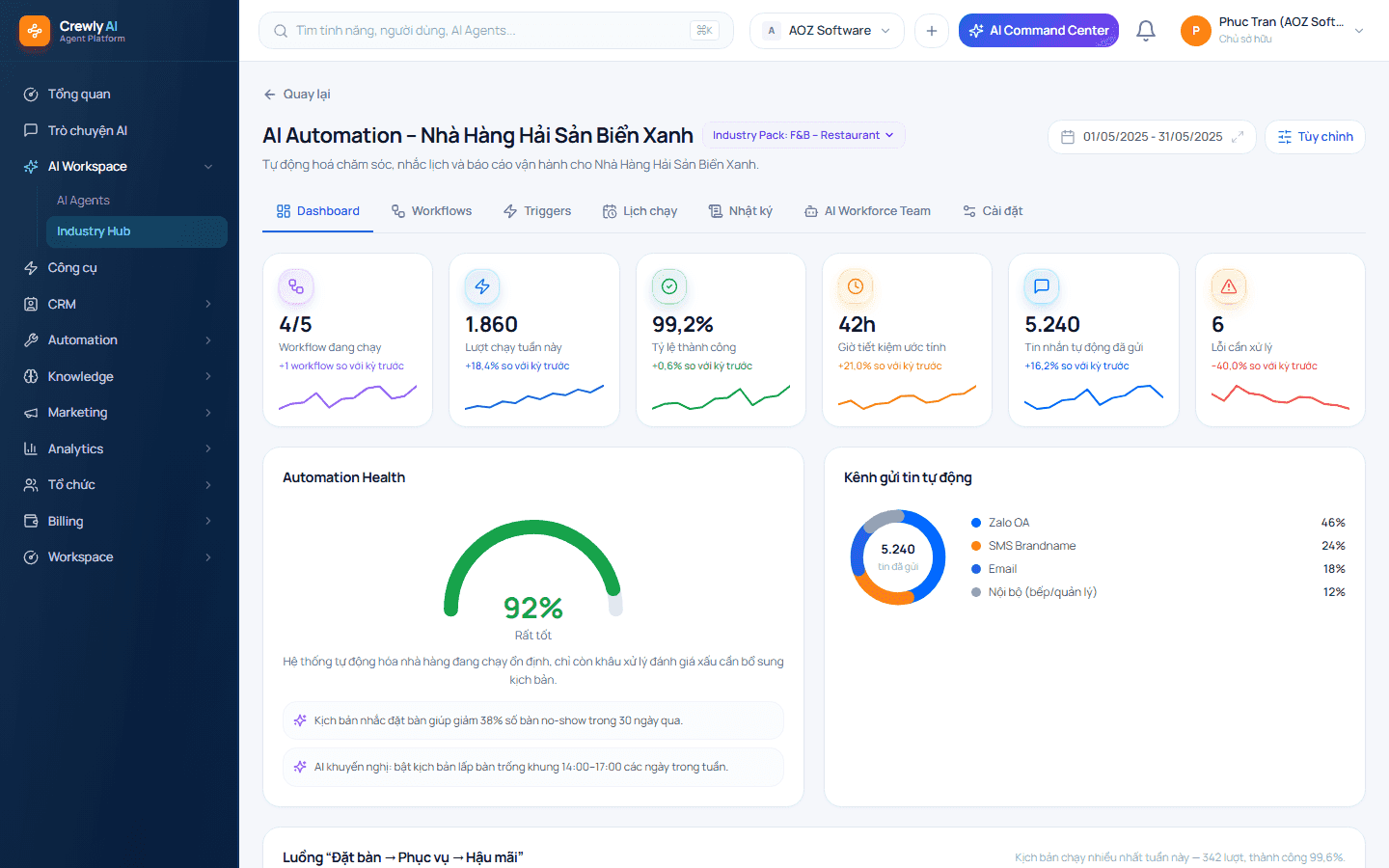The image size is (1389, 868).
Task: Click the plus icon beside AOZ Software
Action: [932, 31]
